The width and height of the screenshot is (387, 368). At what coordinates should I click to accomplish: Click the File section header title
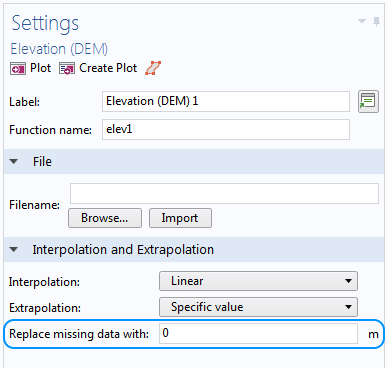(x=42, y=162)
